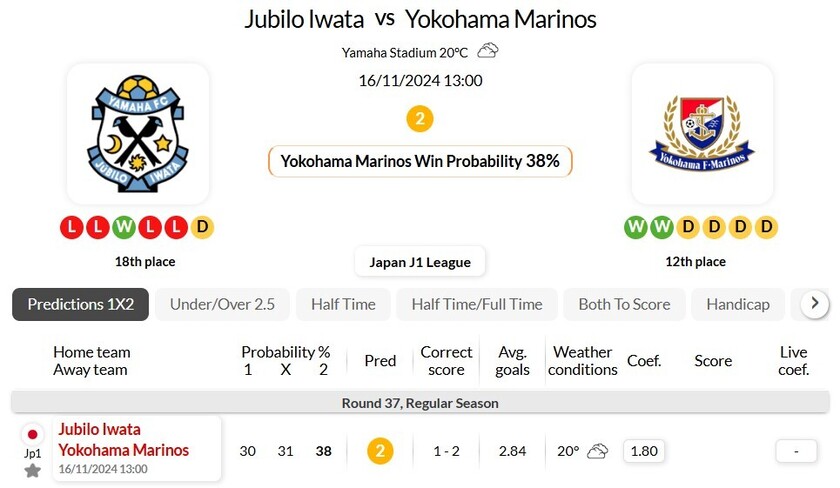
Task: Click the live coefficient dash box
Action: point(796,451)
